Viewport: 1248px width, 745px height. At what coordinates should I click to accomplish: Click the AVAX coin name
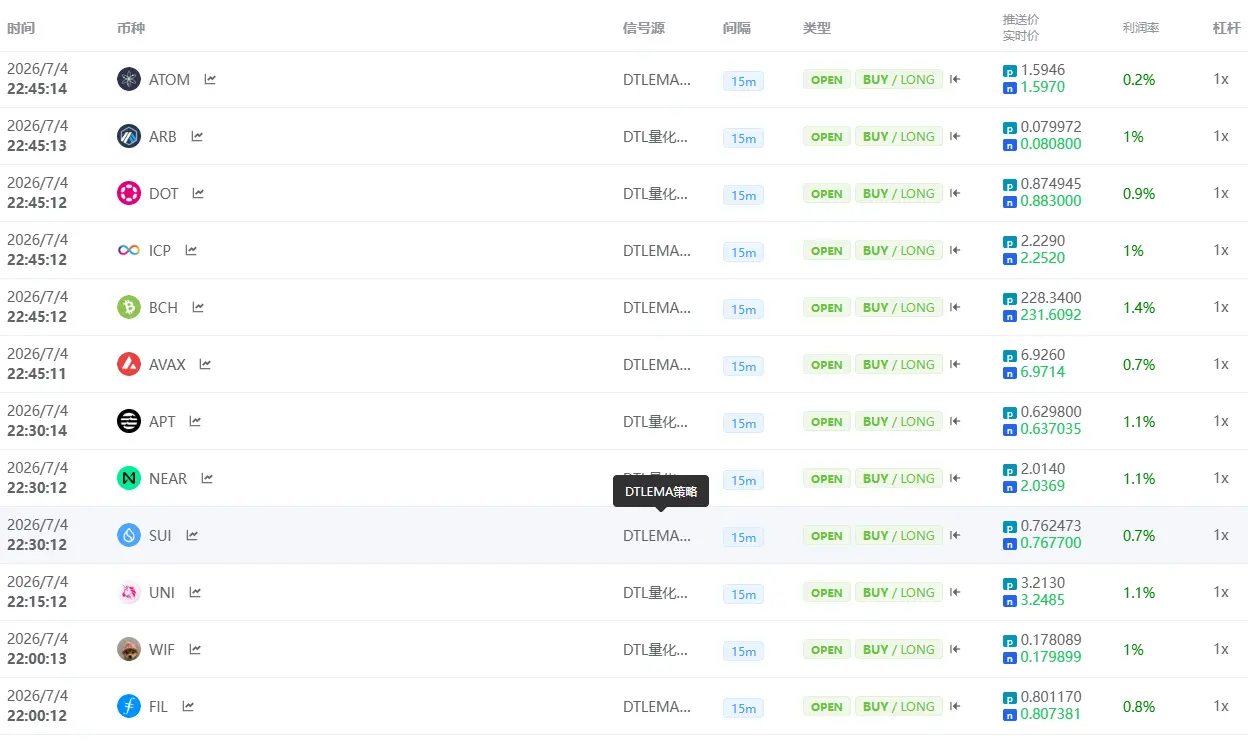tap(167, 364)
